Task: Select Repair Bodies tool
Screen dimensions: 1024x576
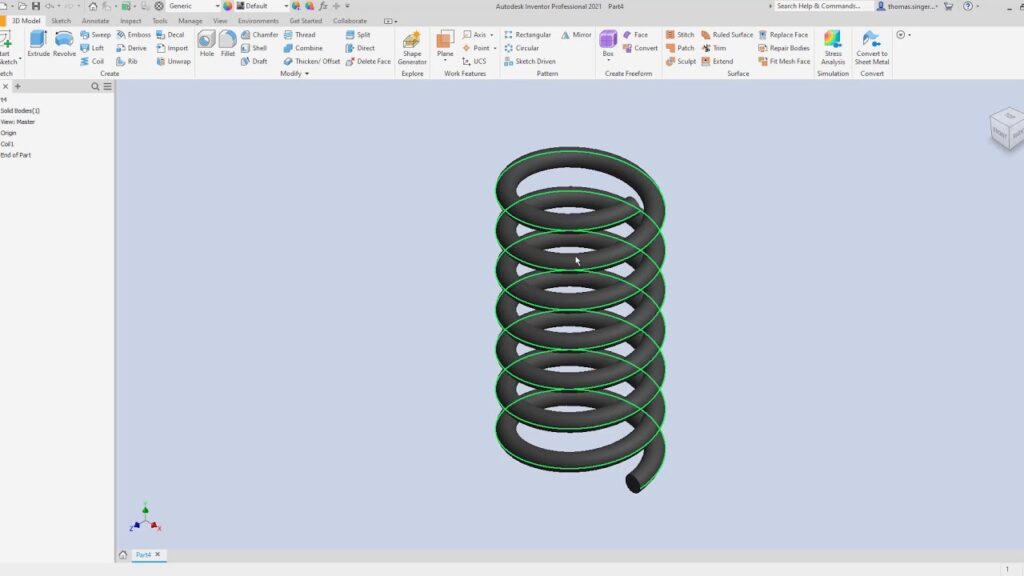Action: coord(784,48)
